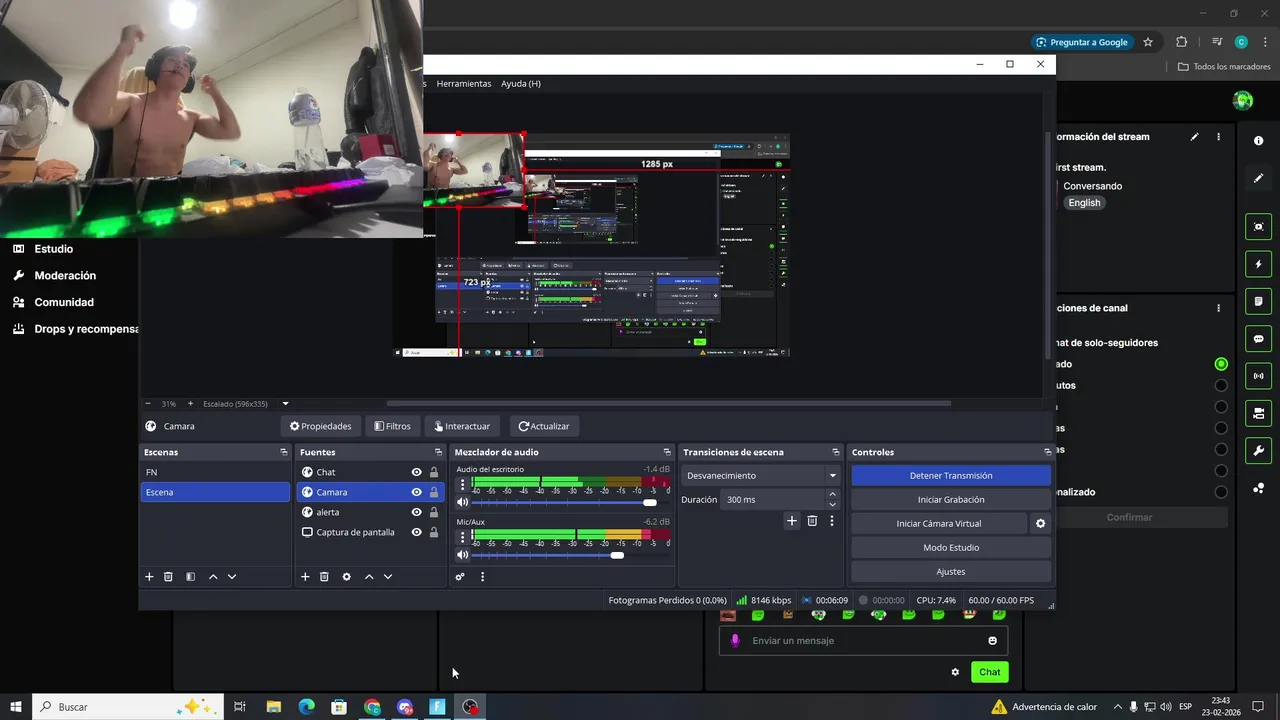
Task: Undock the Transiciones de escena panel
Action: coord(835,453)
